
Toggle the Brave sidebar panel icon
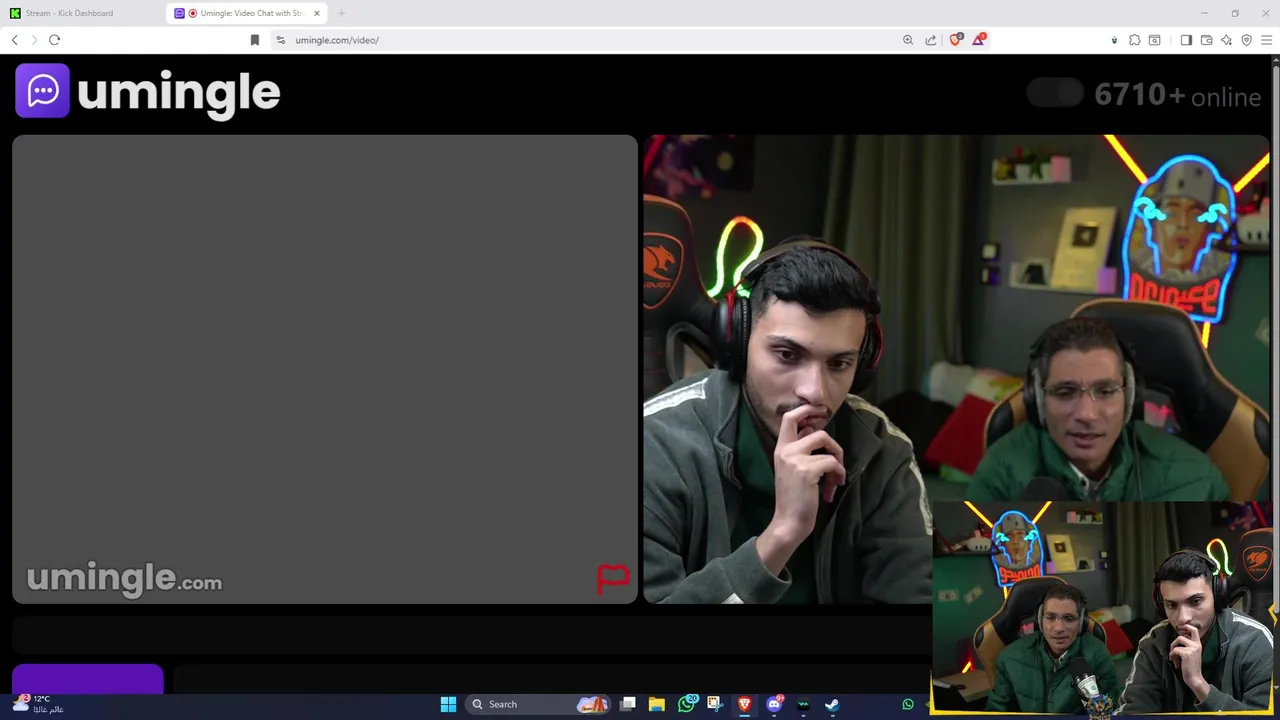click(1186, 40)
